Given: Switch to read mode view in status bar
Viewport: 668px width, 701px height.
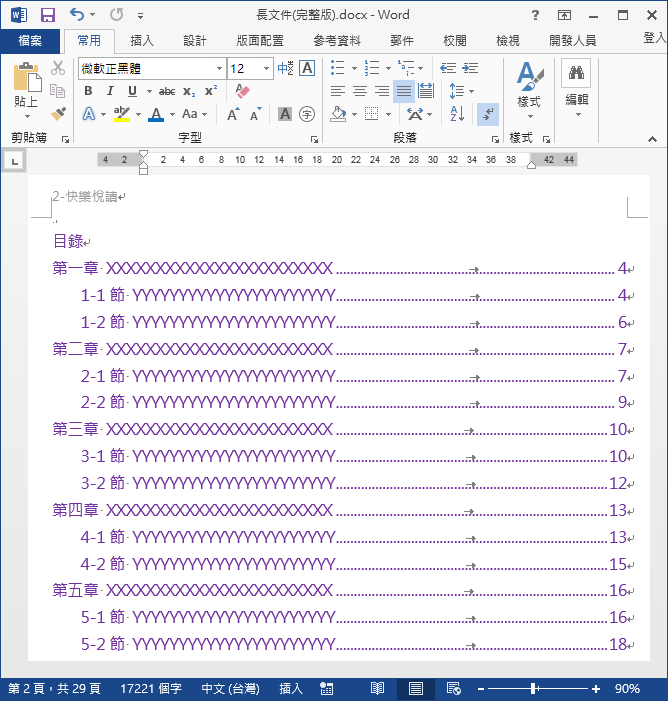Looking at the screenshot, I should coord(377,688).
